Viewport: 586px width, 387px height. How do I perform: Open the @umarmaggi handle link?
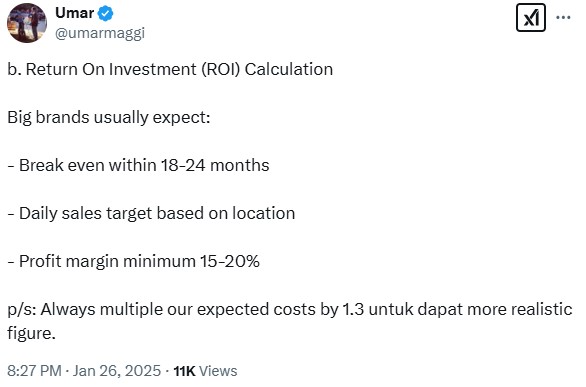coord(100,33)
